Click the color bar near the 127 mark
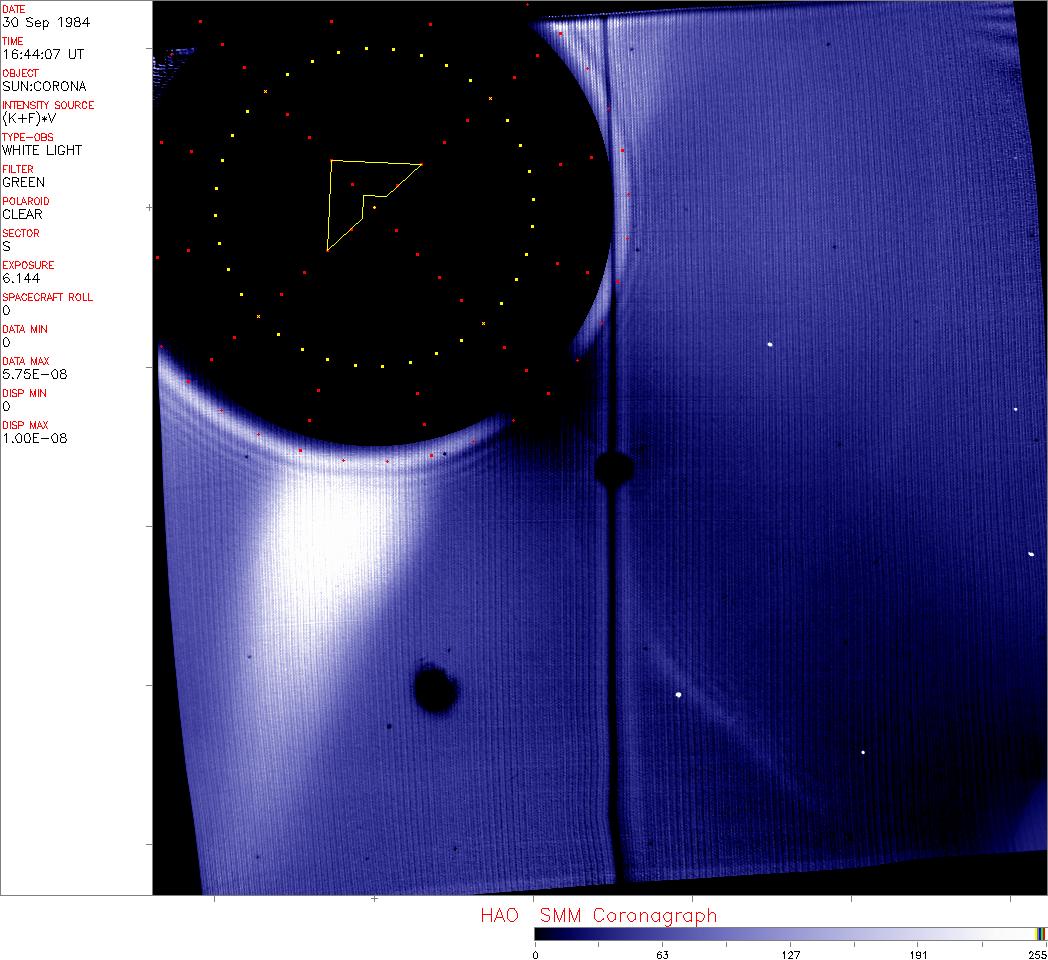Viewport: 1048px width, 960px height. click(790, 934)
